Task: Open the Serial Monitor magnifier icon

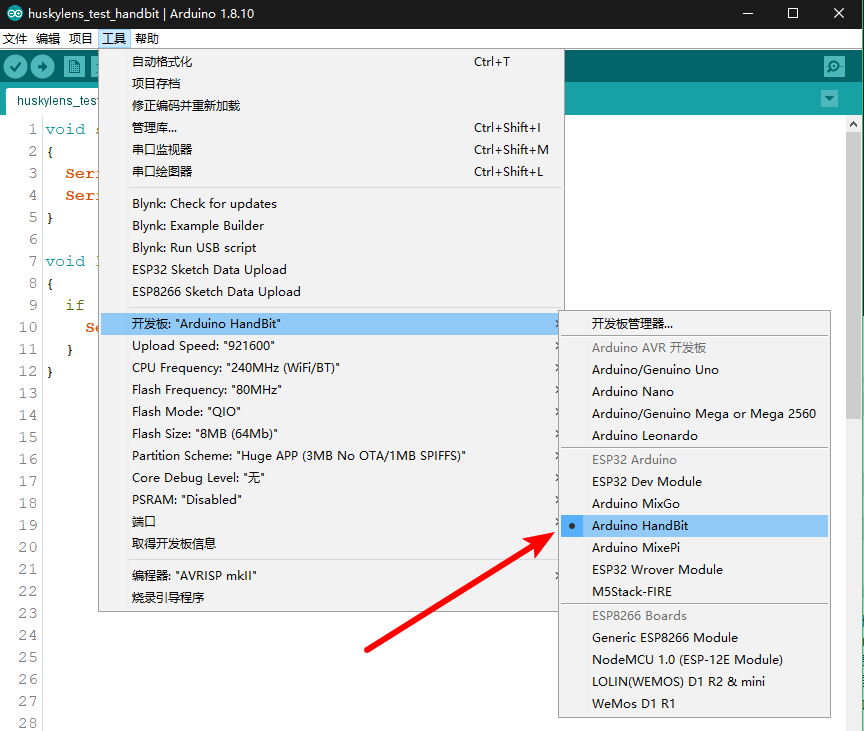Action: (834, 67)
